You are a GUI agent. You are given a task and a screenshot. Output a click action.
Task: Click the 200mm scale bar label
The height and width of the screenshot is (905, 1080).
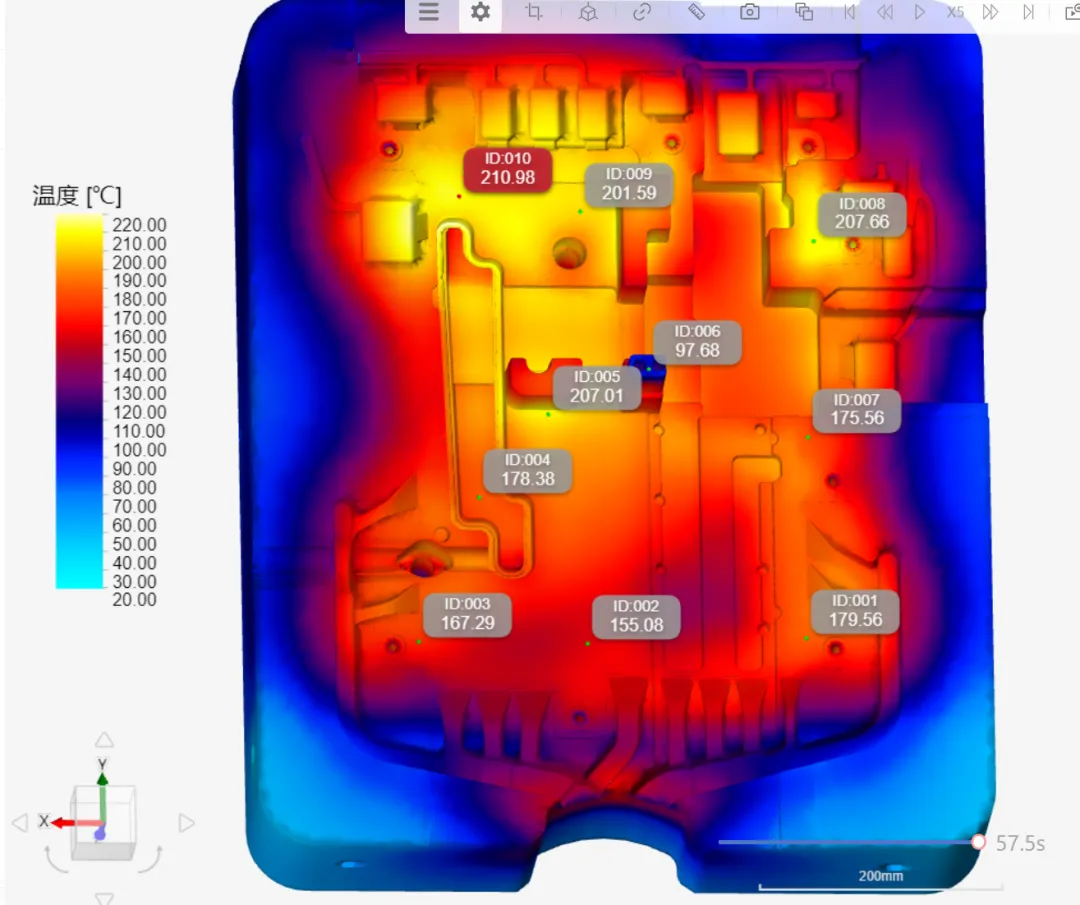pos(880,875)
